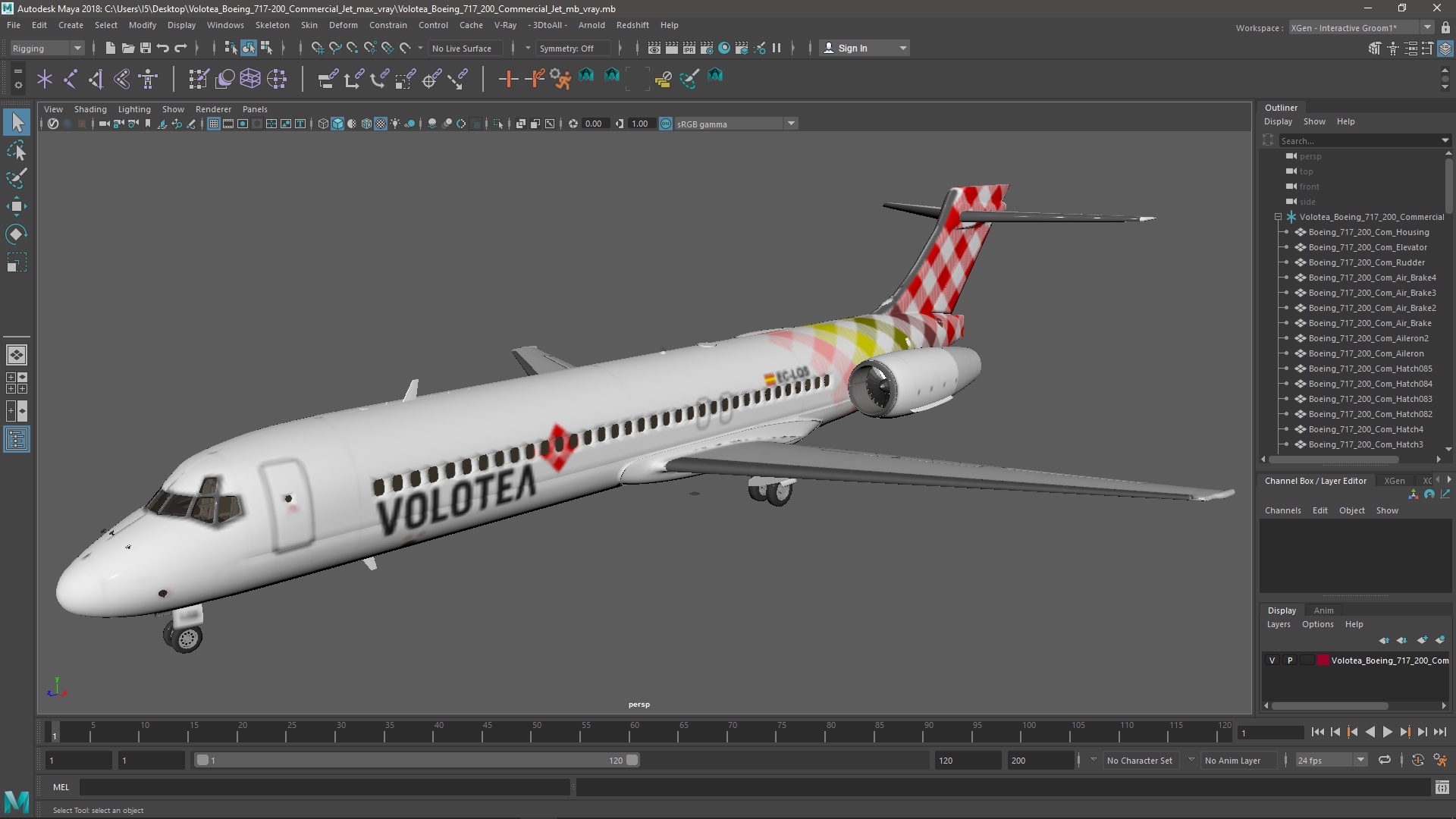This screenshot has width=1456, height=819.
Task: Pause Viewport 2.0 update icon
Action: coord(777,48)
